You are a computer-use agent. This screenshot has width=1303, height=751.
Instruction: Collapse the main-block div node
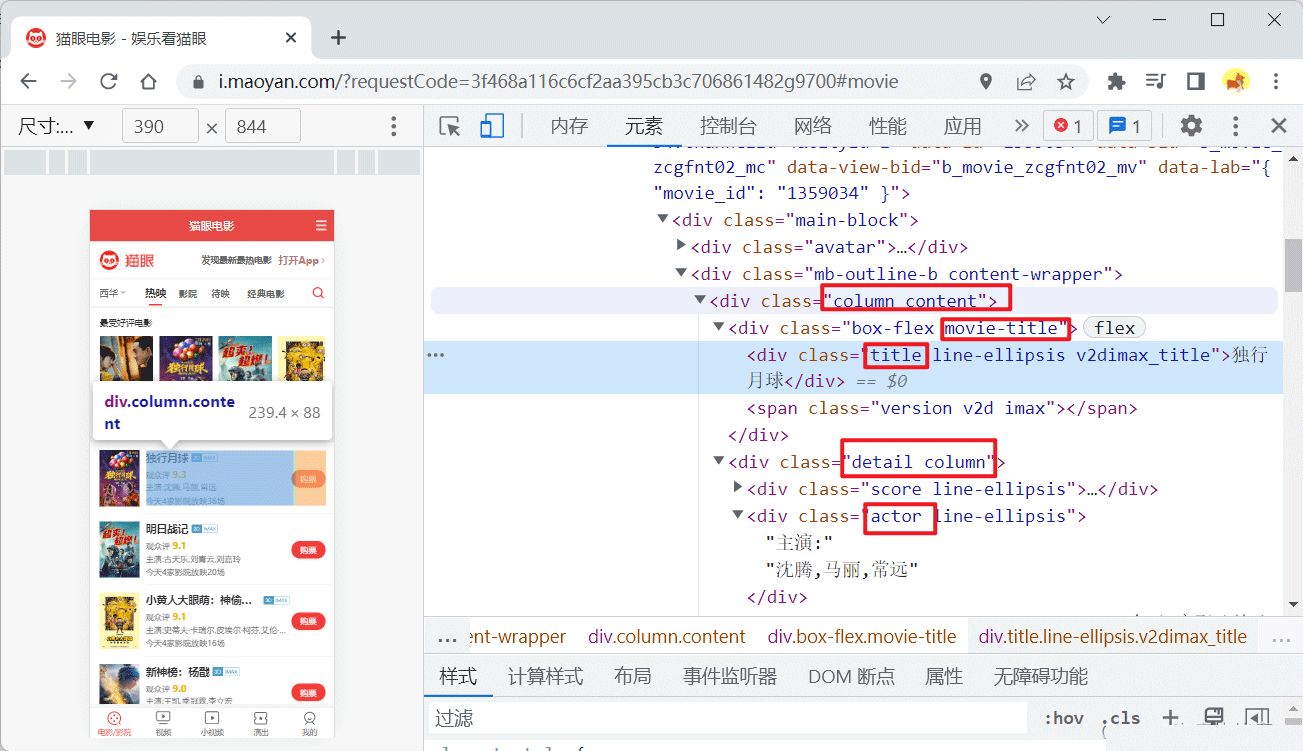[x=662, y=220]
